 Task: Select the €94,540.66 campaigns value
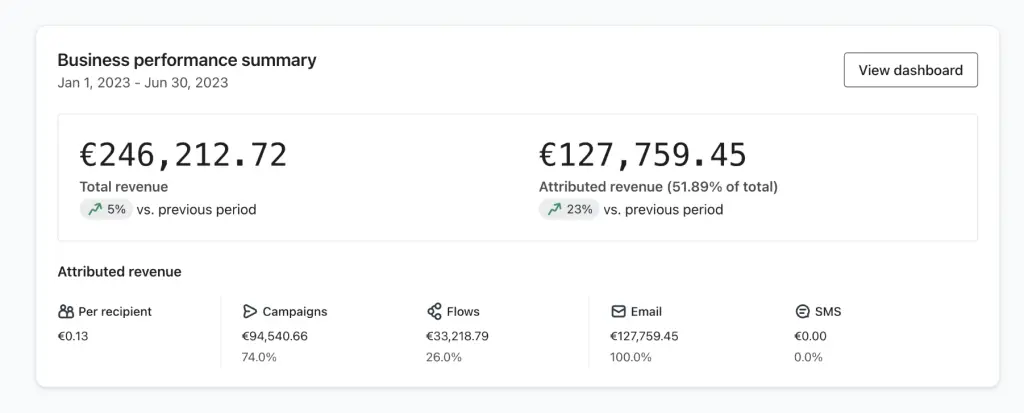(275, 337)
